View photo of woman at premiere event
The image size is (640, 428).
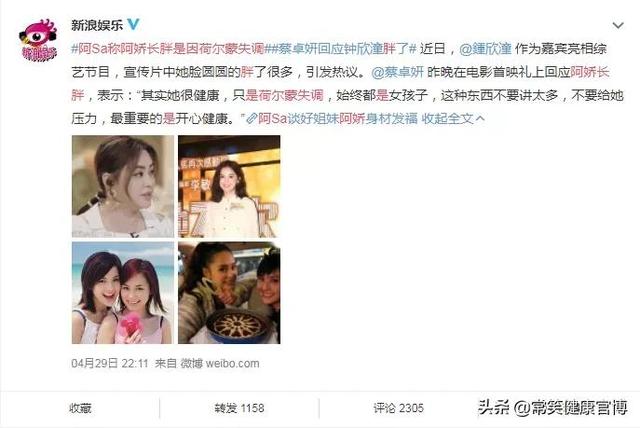coord(229,186)
